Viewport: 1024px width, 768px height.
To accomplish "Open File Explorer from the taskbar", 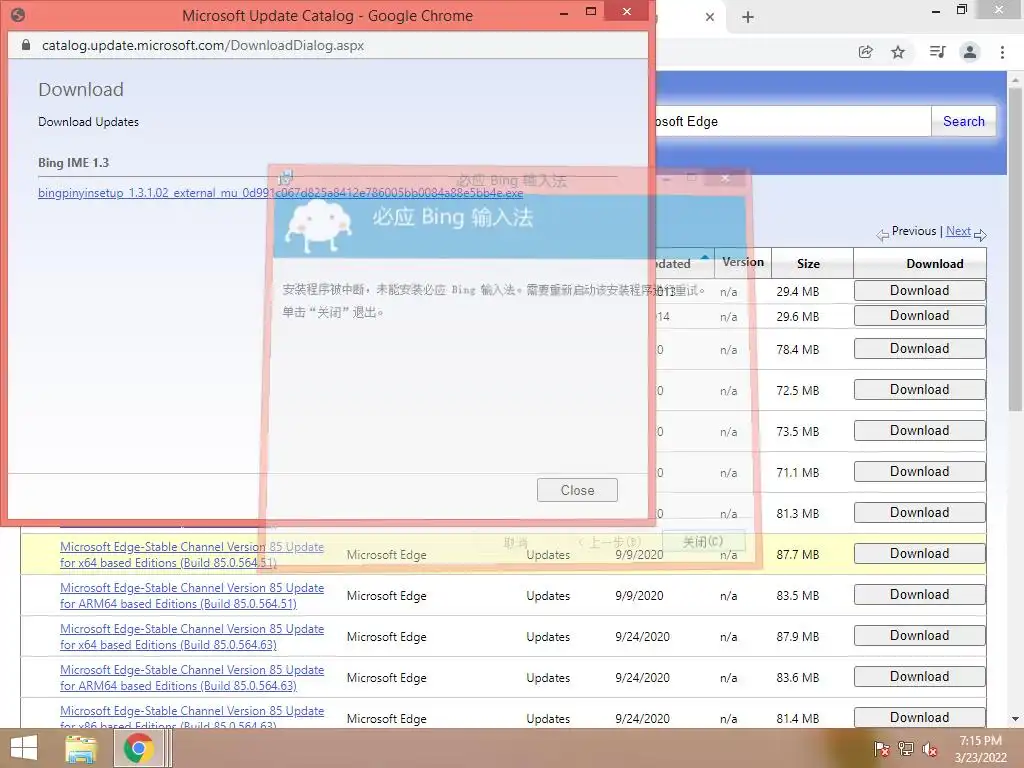I will click(x=81, y=748).
